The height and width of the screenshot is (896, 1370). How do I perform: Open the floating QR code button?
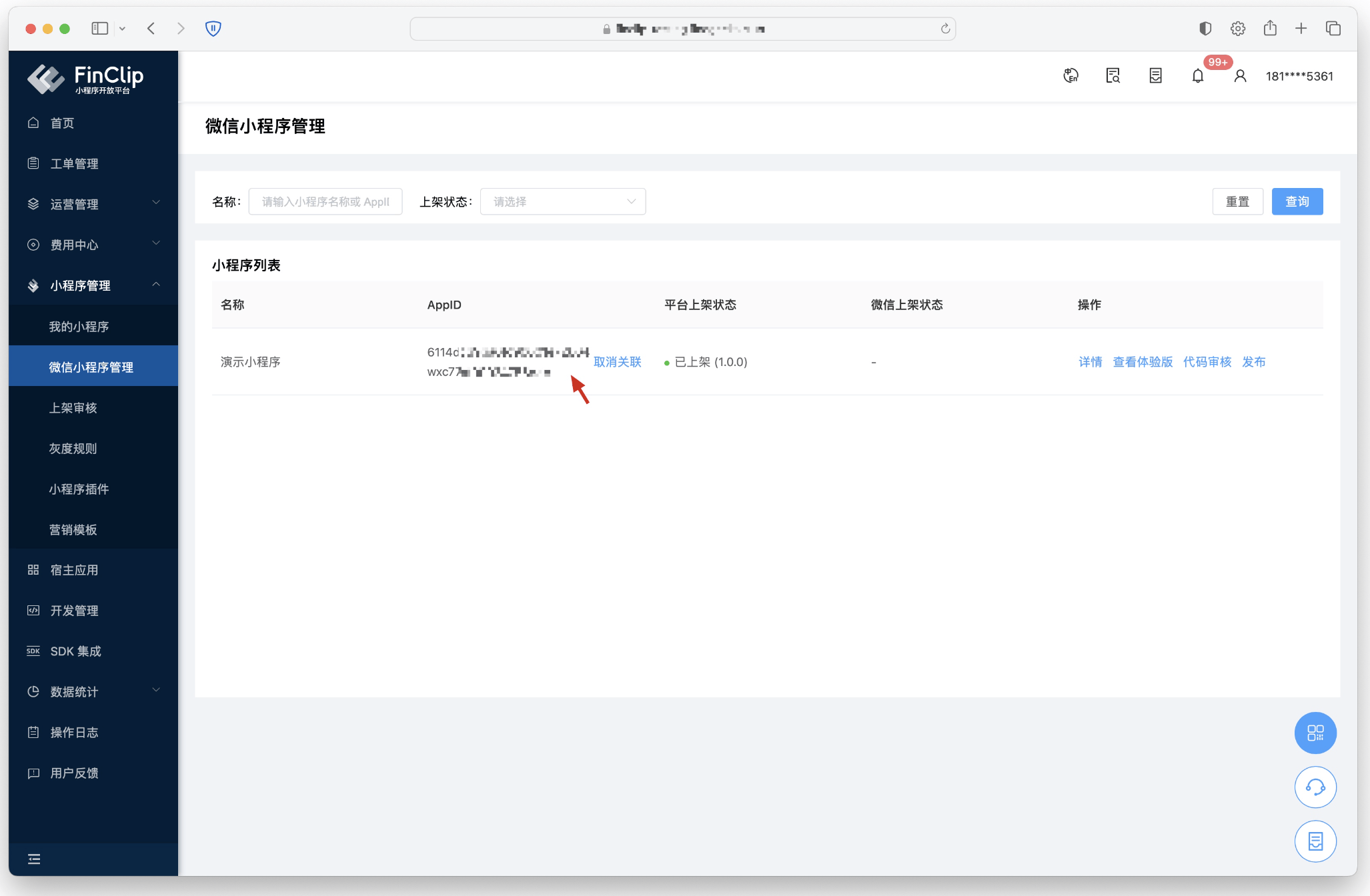(1315, 733)
